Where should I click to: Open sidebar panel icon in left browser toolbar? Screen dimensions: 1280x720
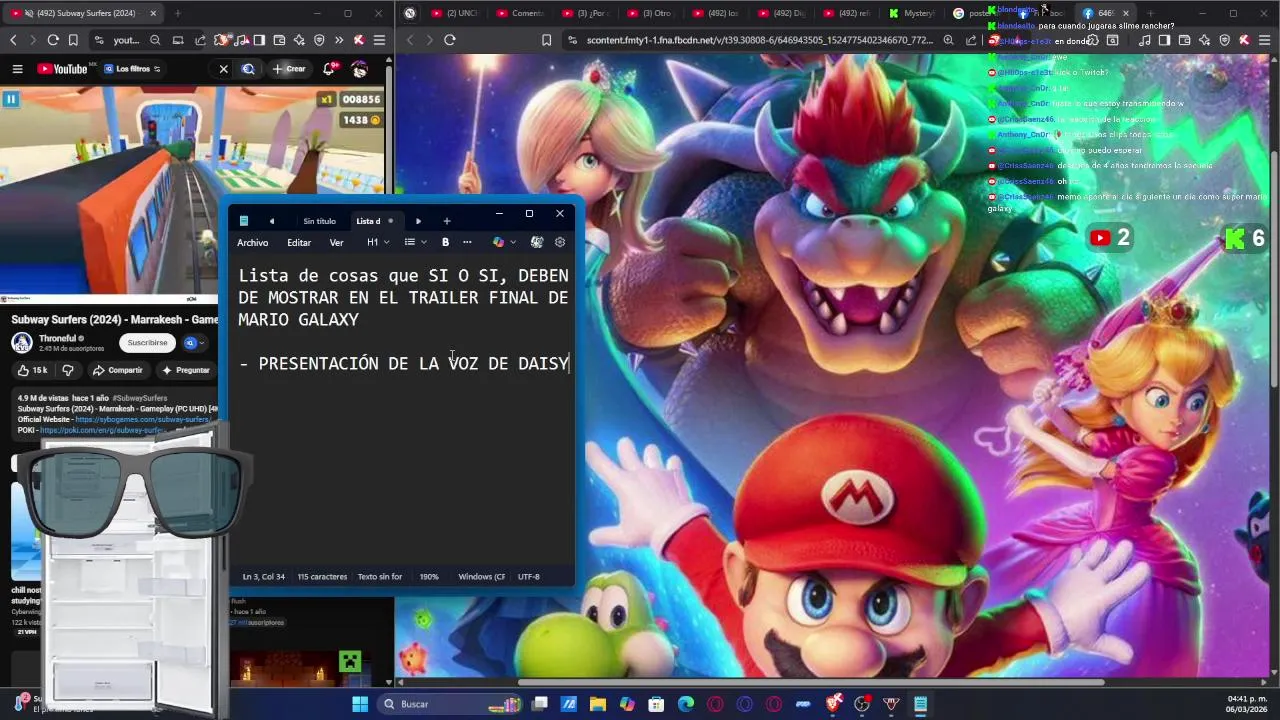[259, 40]
